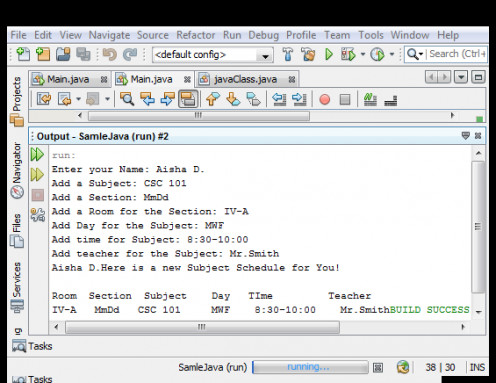Click the maximize editor window button
This screenshot has height=383, width=496.
point(478,77)
